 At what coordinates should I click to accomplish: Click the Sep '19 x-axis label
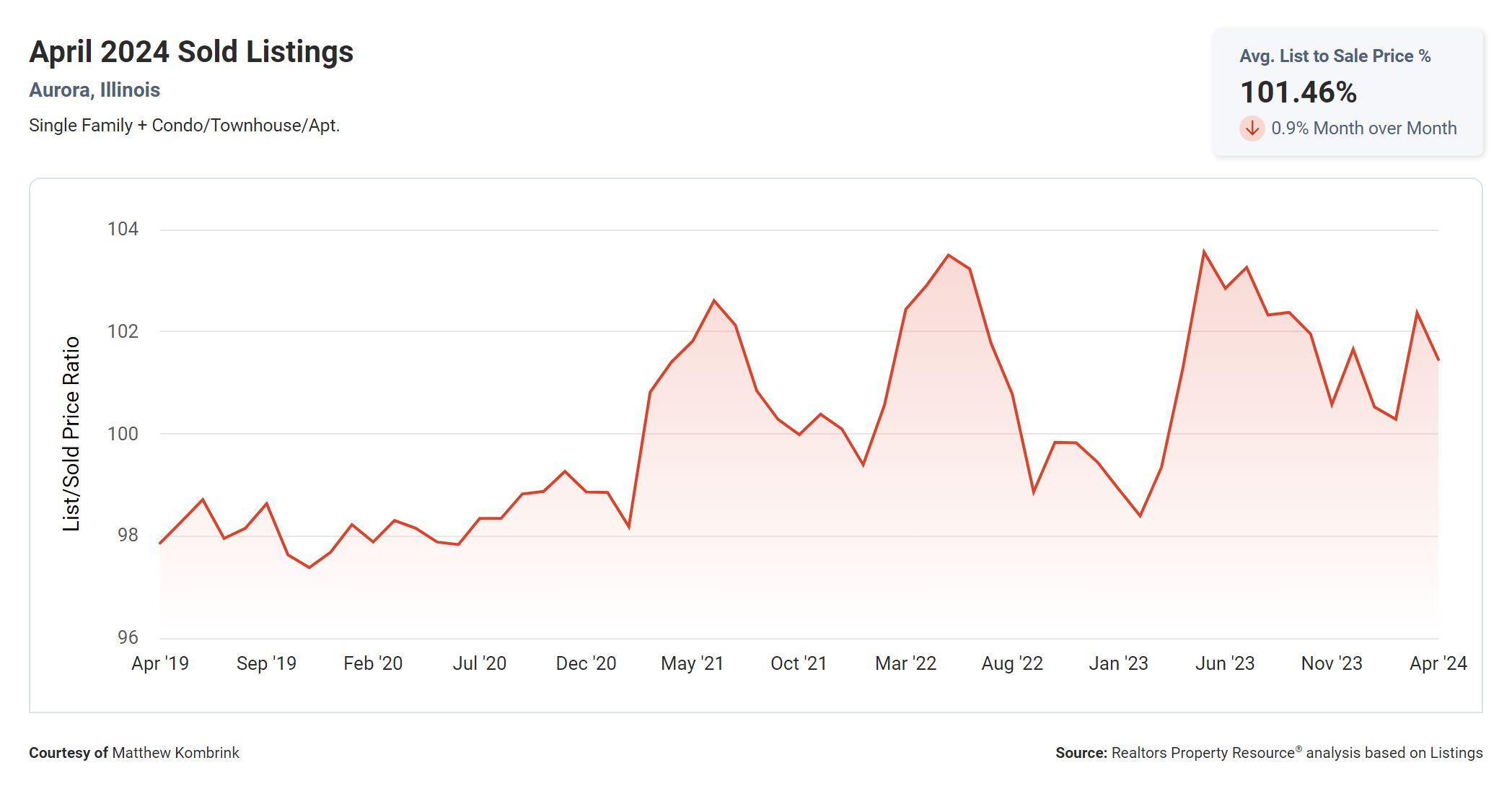click(266, 663)
